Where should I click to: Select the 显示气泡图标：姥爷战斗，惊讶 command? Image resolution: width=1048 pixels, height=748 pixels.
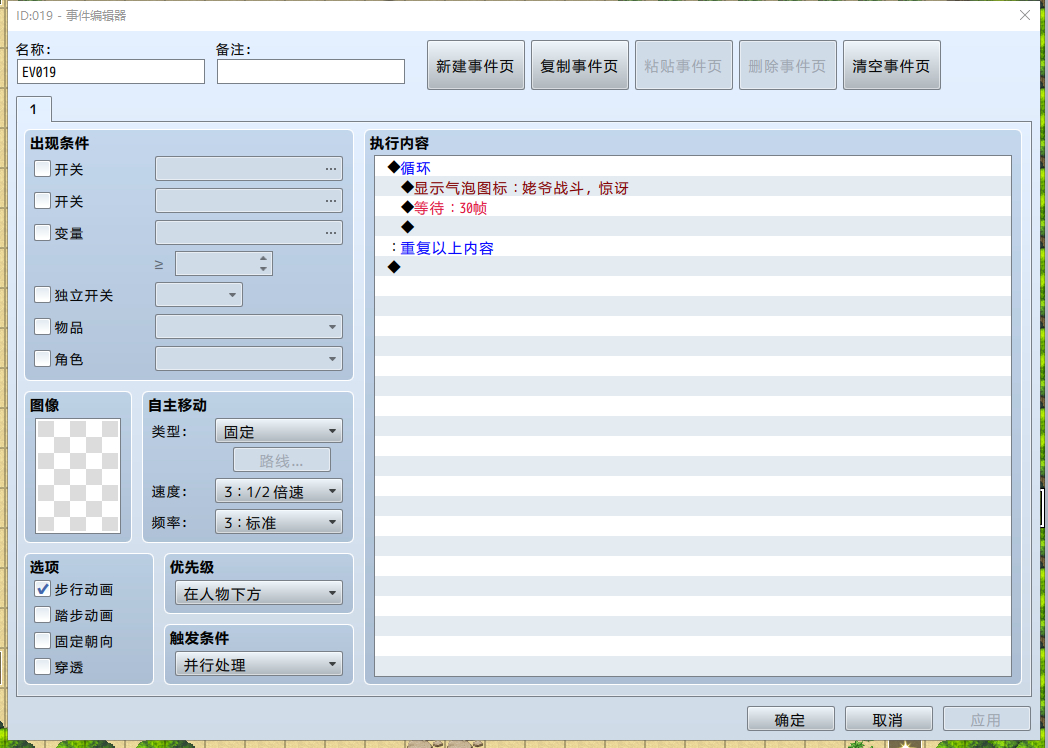coord(692,187)
